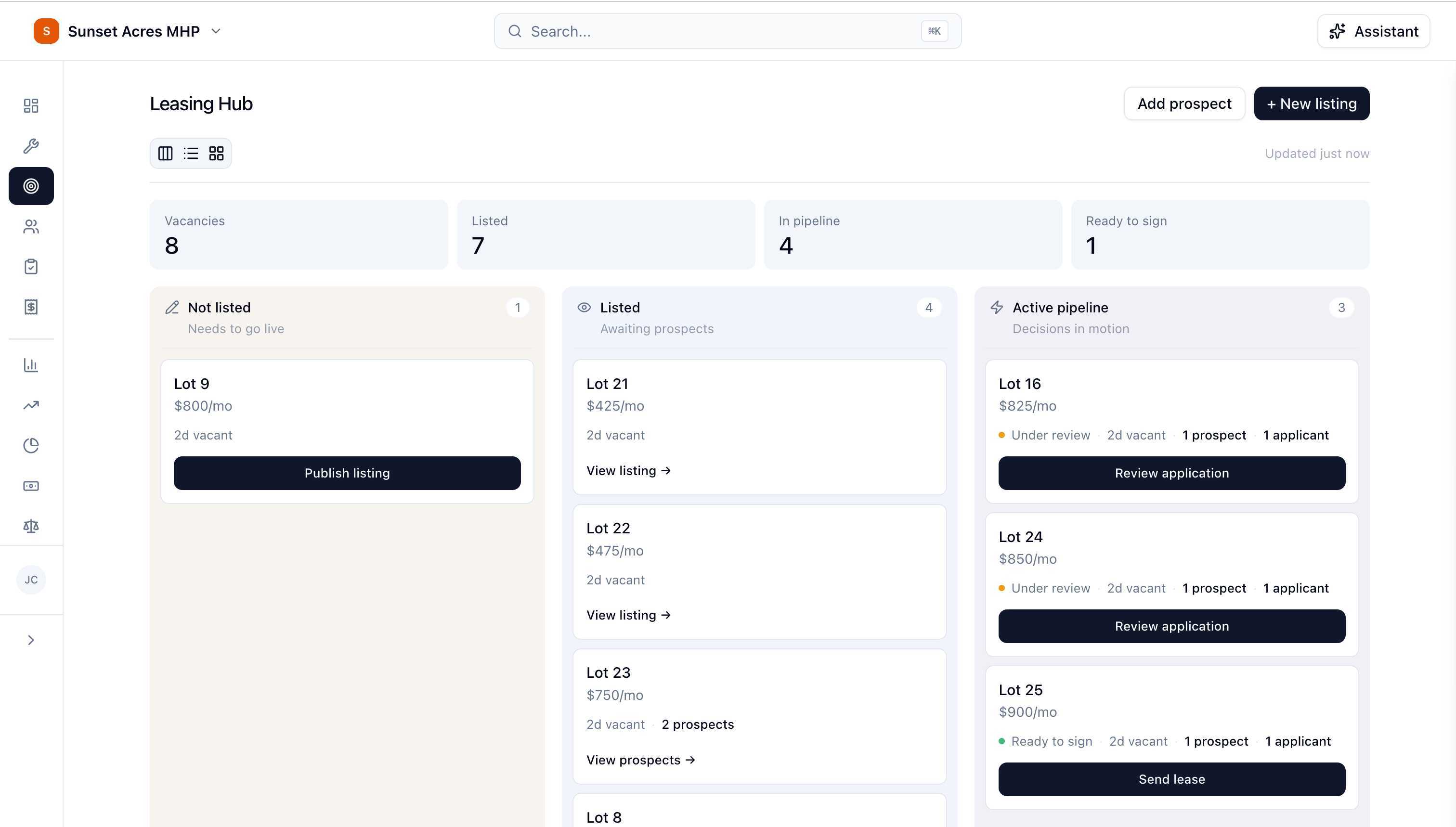Open the Sunset Acres MHP property dropdown
The height and width of the screenshot is (827, 1456).
point(127,31)
